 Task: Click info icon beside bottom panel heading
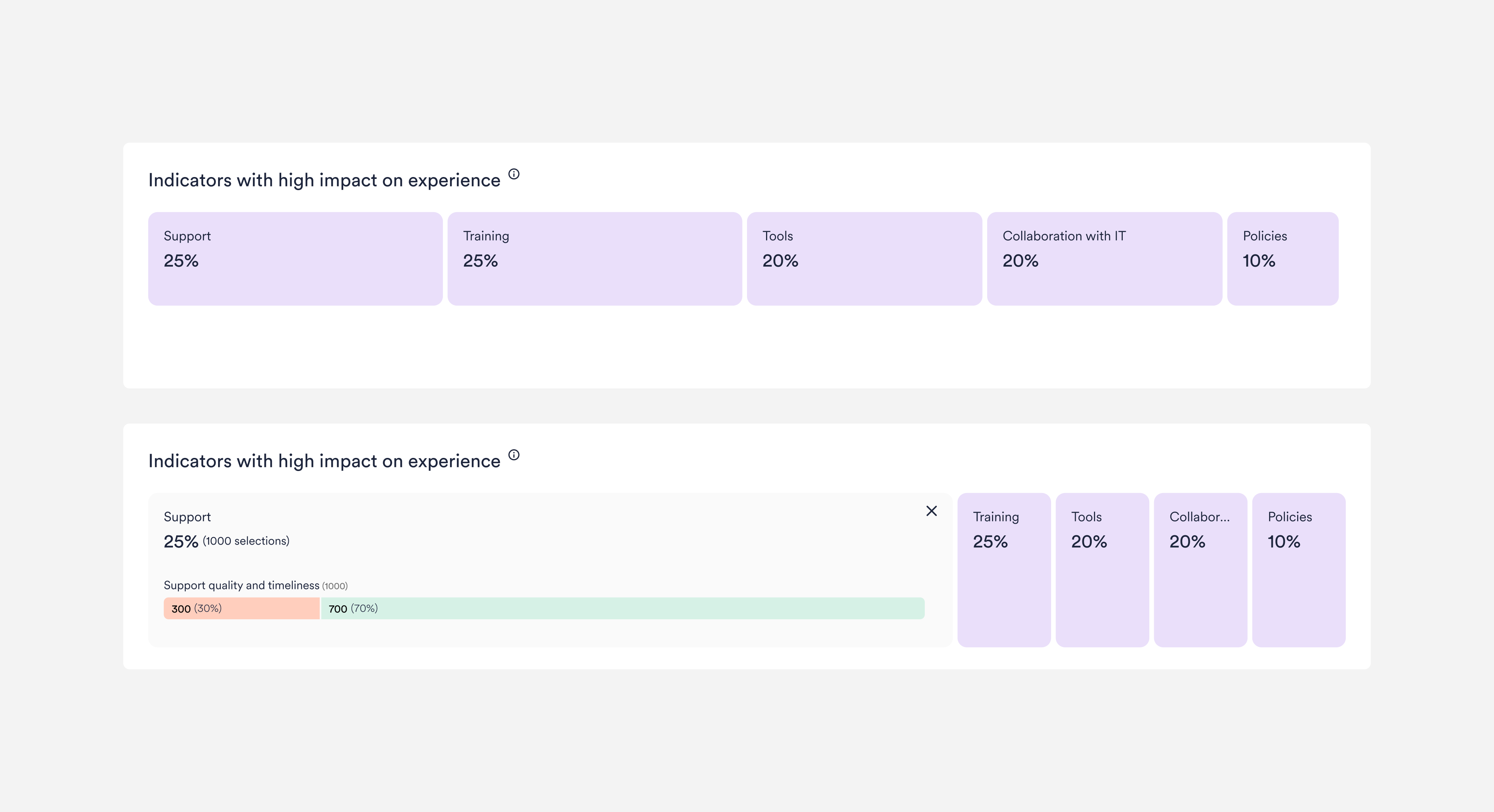click(514, 455)
